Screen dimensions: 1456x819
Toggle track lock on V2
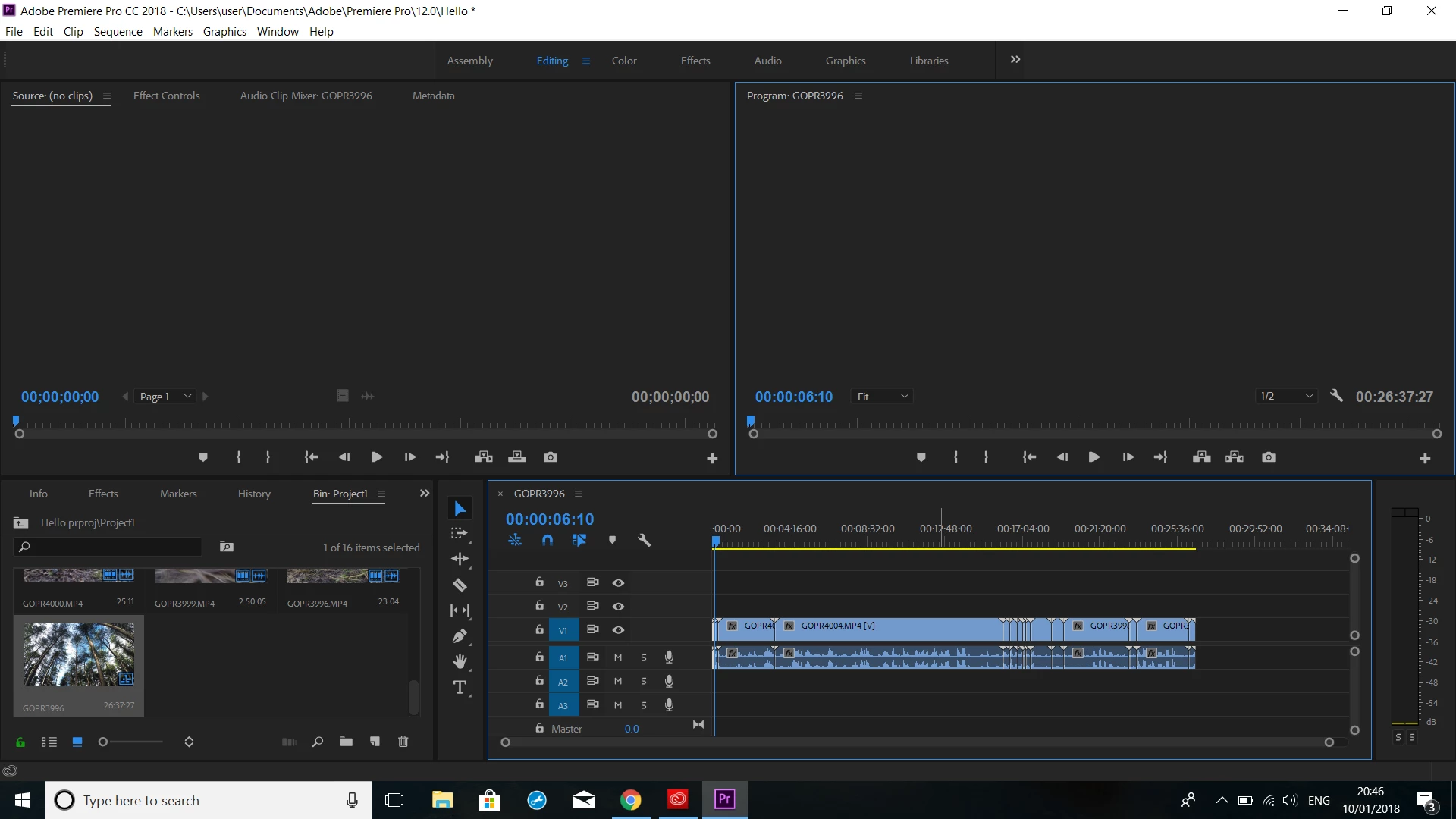539,606
